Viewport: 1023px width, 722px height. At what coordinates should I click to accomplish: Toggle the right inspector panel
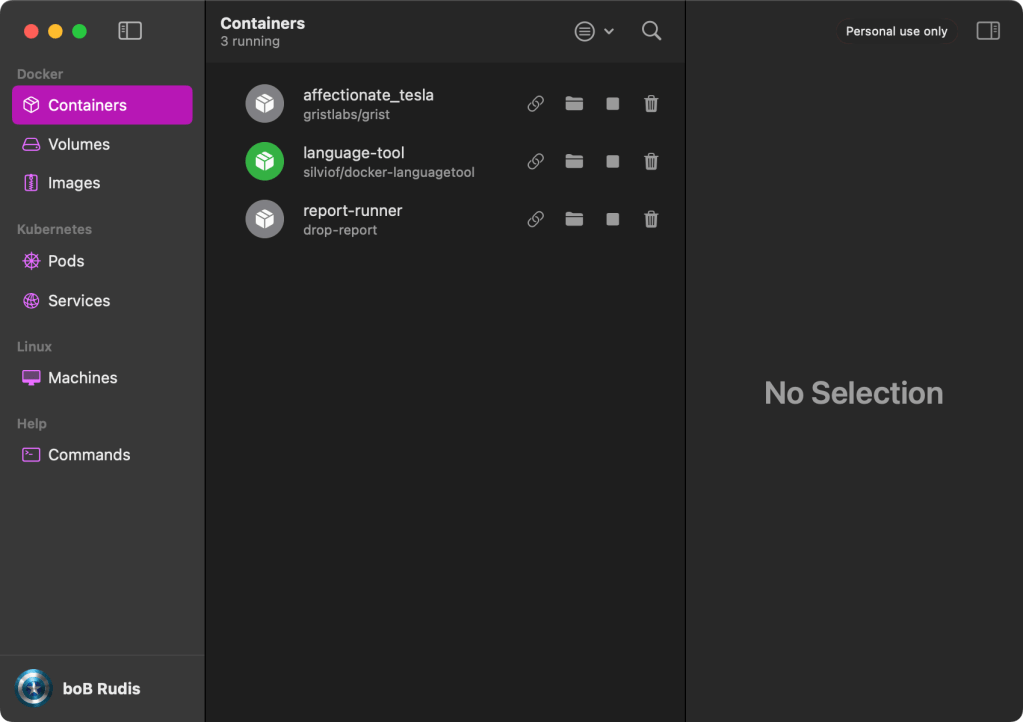(x=988, y=31)
